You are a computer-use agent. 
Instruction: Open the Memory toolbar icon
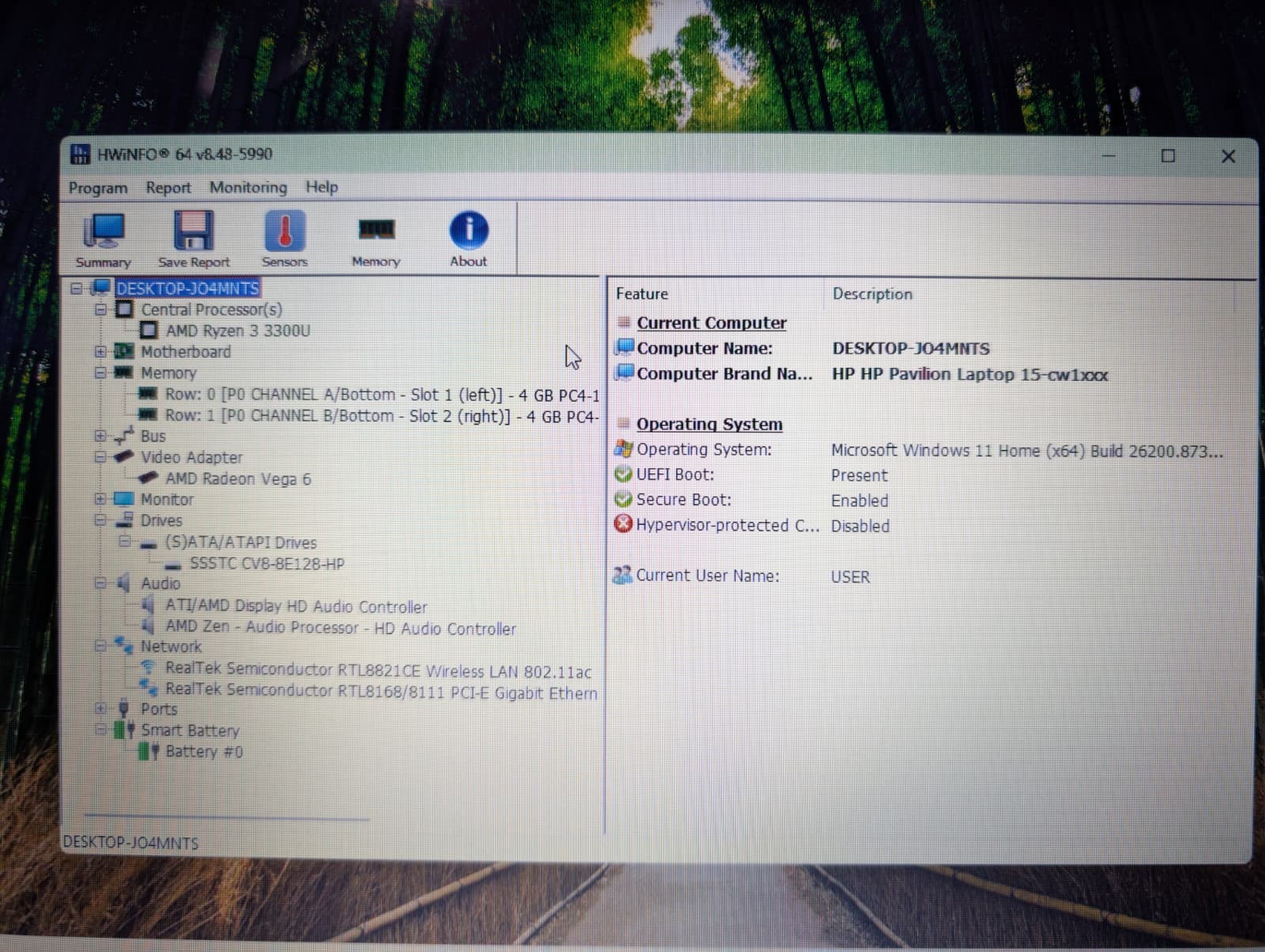376,240
